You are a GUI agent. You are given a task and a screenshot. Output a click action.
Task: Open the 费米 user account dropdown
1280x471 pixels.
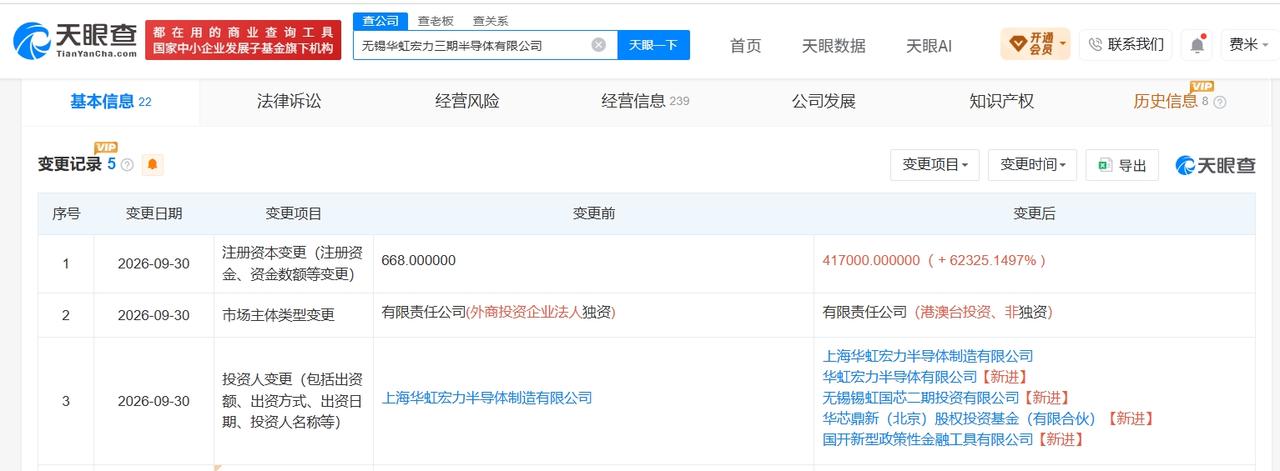pos(1248,44)
